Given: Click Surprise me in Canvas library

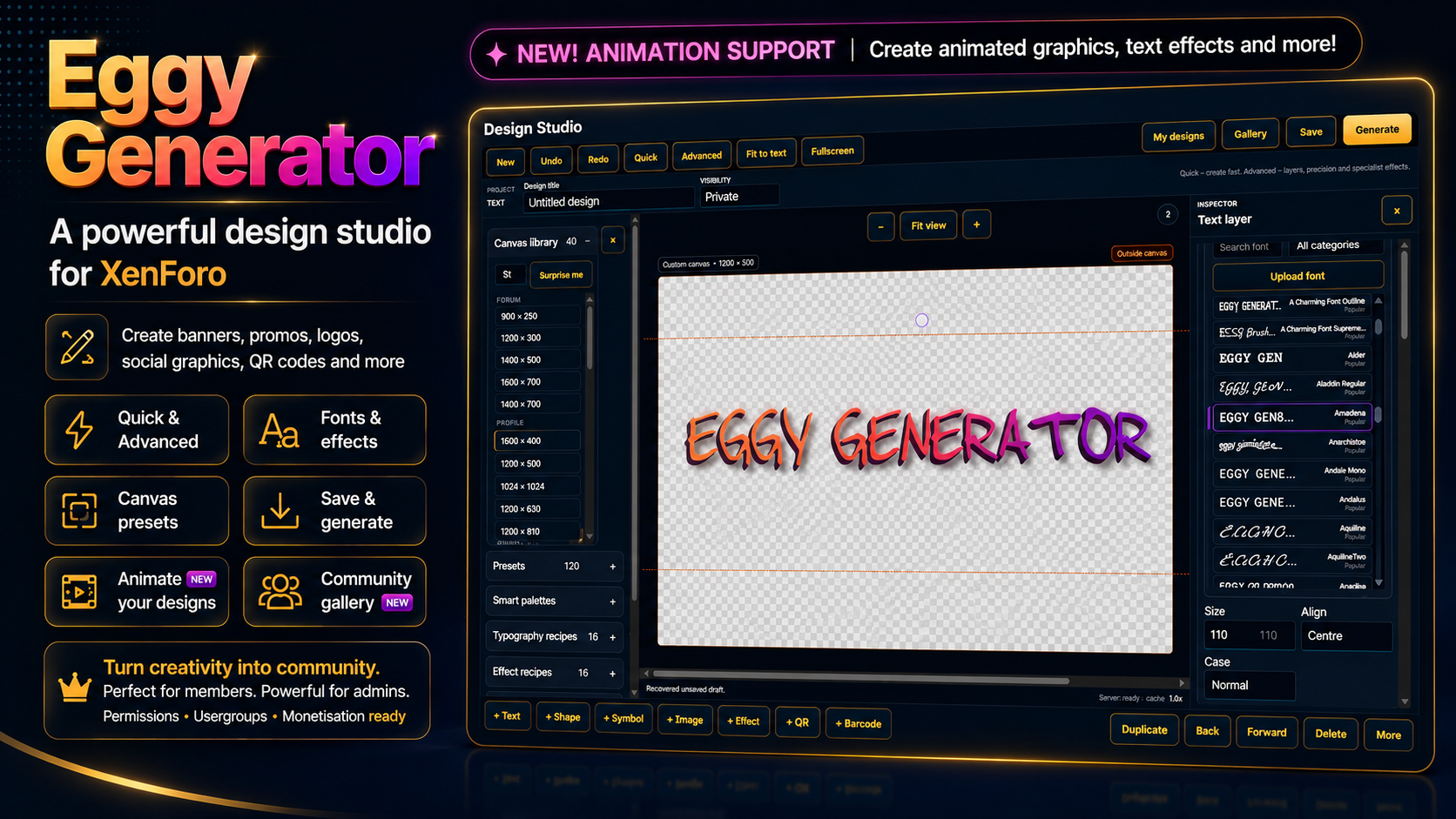Looking at the screenshot, I should (561, 275).
